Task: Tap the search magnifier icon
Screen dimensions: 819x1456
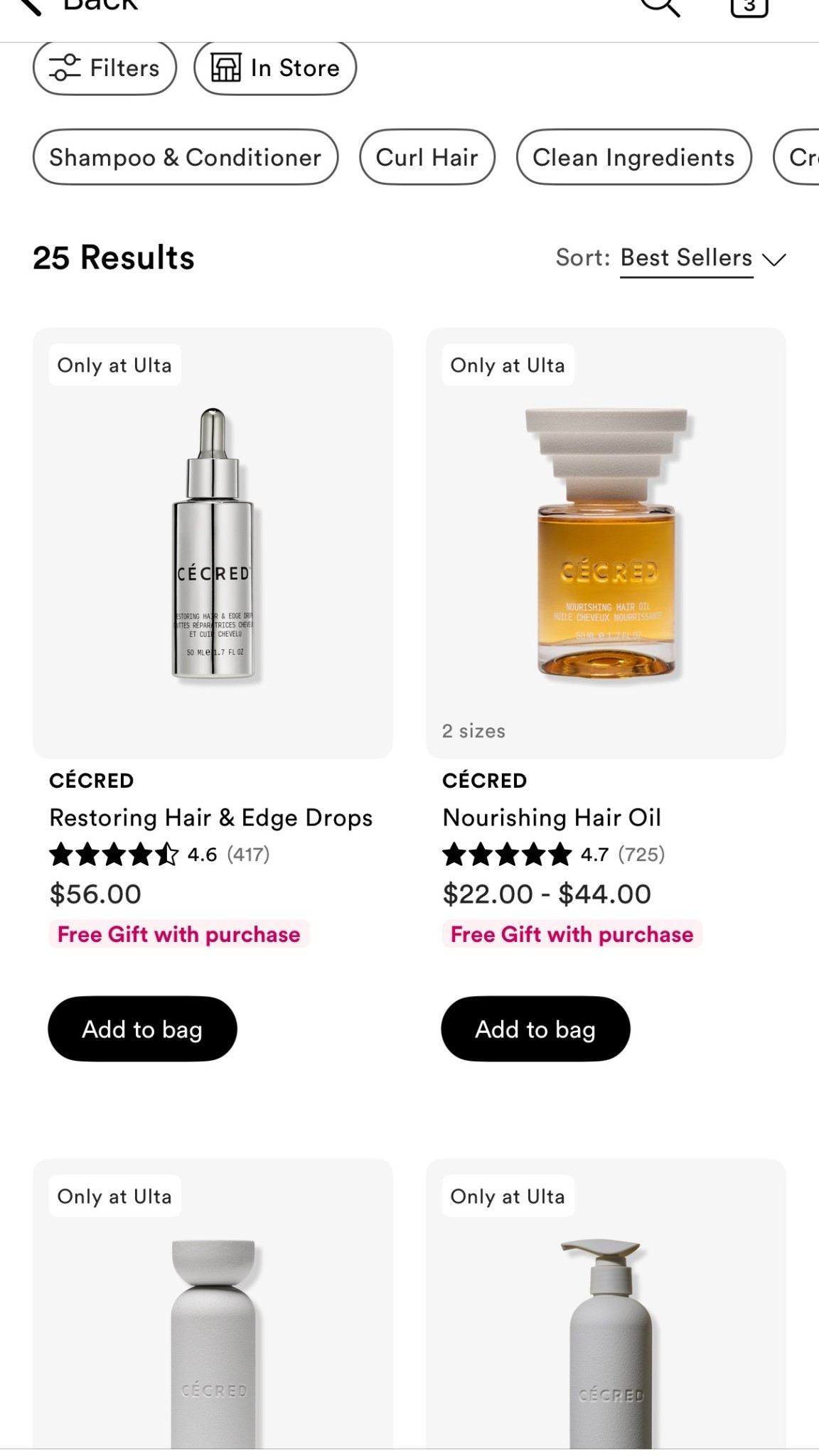Action: click(660, 7)
